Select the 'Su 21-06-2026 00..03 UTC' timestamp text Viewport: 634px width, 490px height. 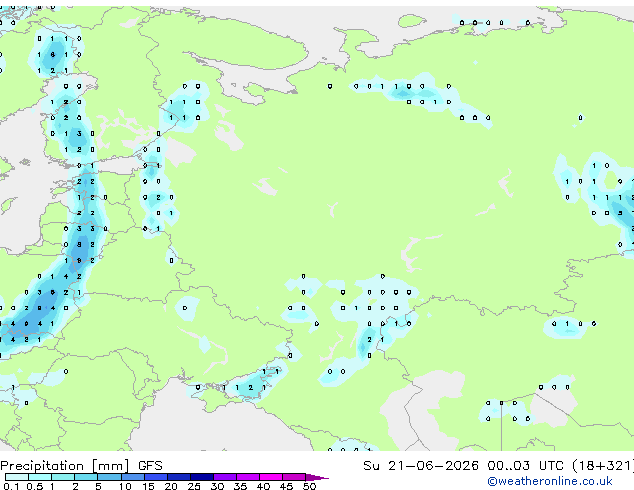coord(463,466)
